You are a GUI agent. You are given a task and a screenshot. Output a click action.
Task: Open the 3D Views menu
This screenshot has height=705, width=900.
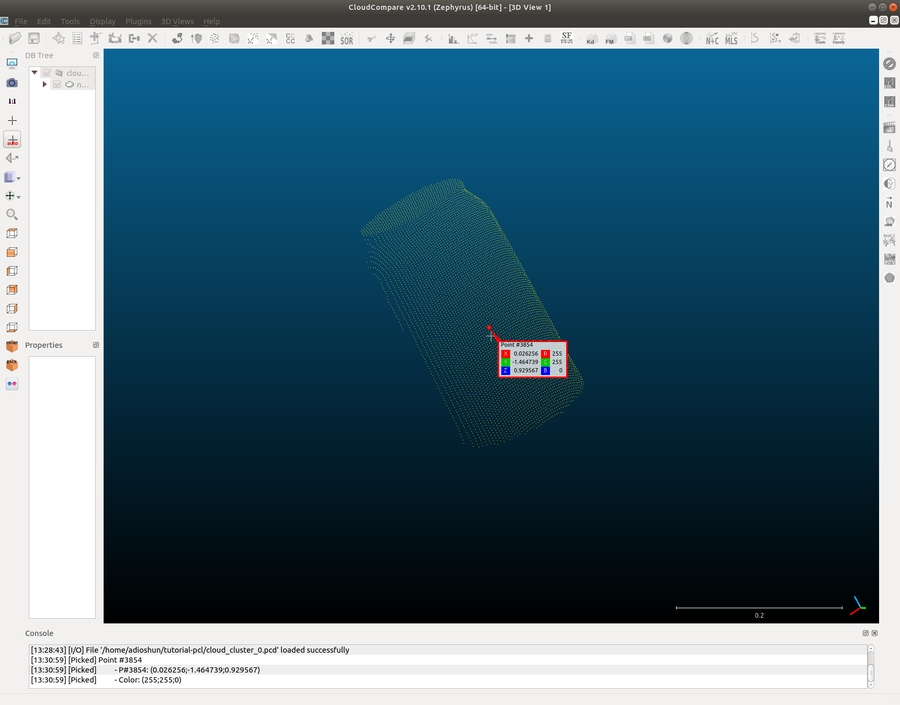pos(177,21)
